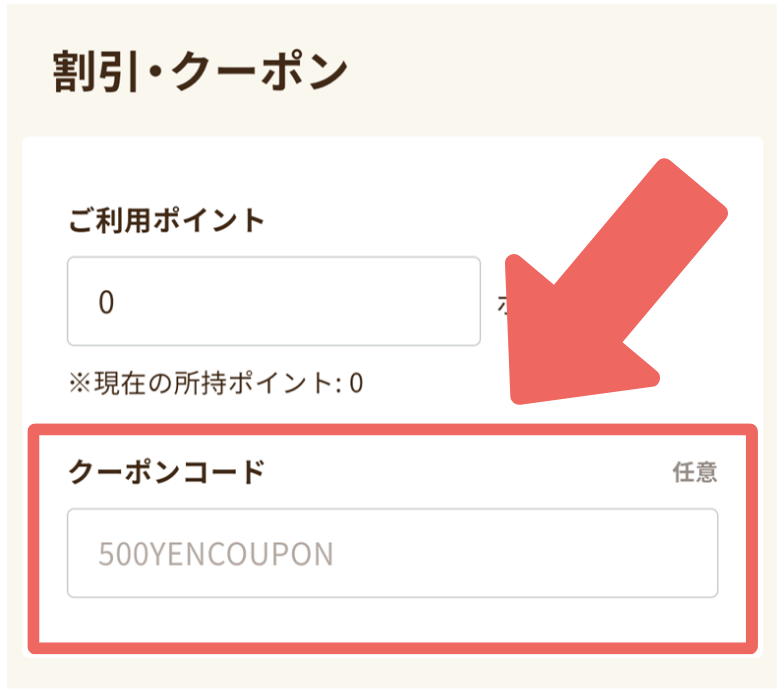The image size is (783, 696).
Task: Click the 任意 optional tag
Action: pyautogui.click(x=694, y=472)
